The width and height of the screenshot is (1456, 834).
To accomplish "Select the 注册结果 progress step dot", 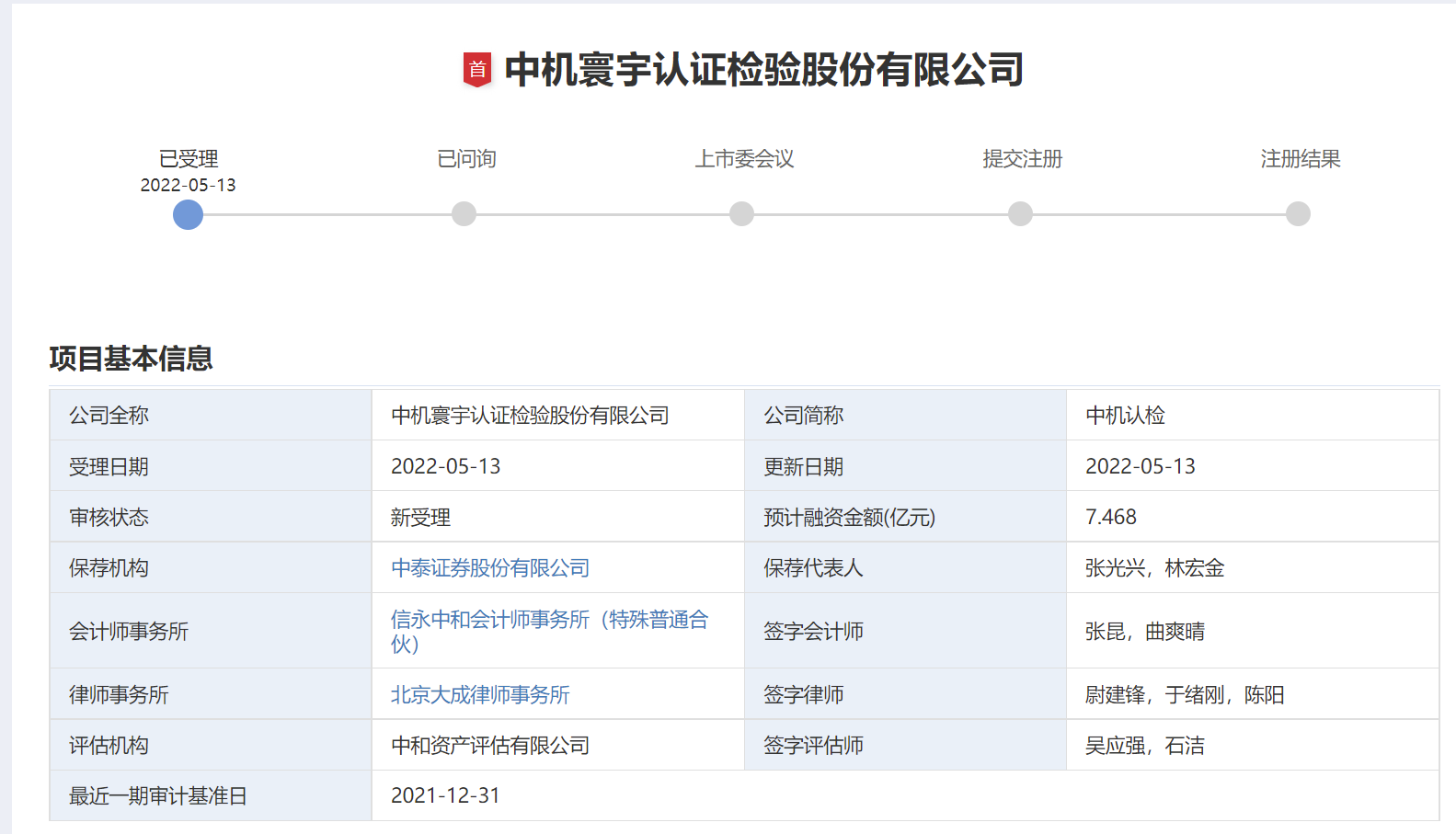I will (1298, 214).
